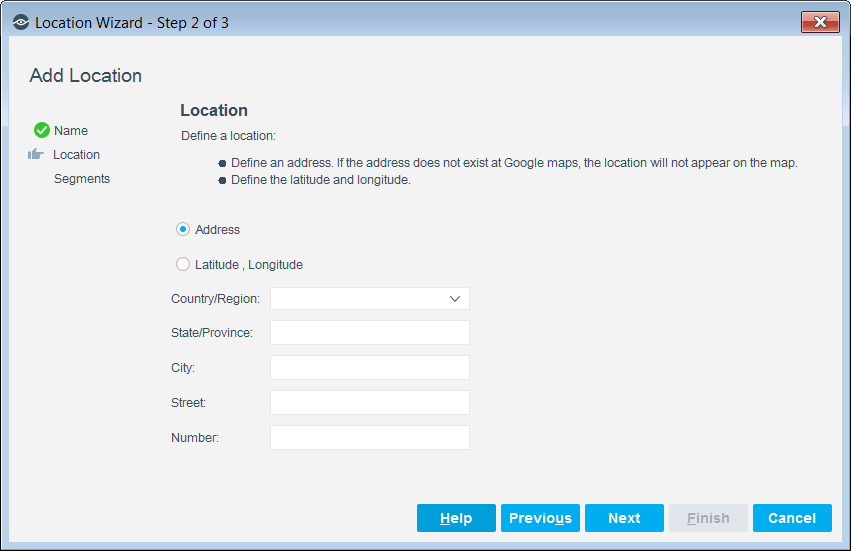Click the 'State/Province:' label
The image size is (851, 551).
coord(212,333)
